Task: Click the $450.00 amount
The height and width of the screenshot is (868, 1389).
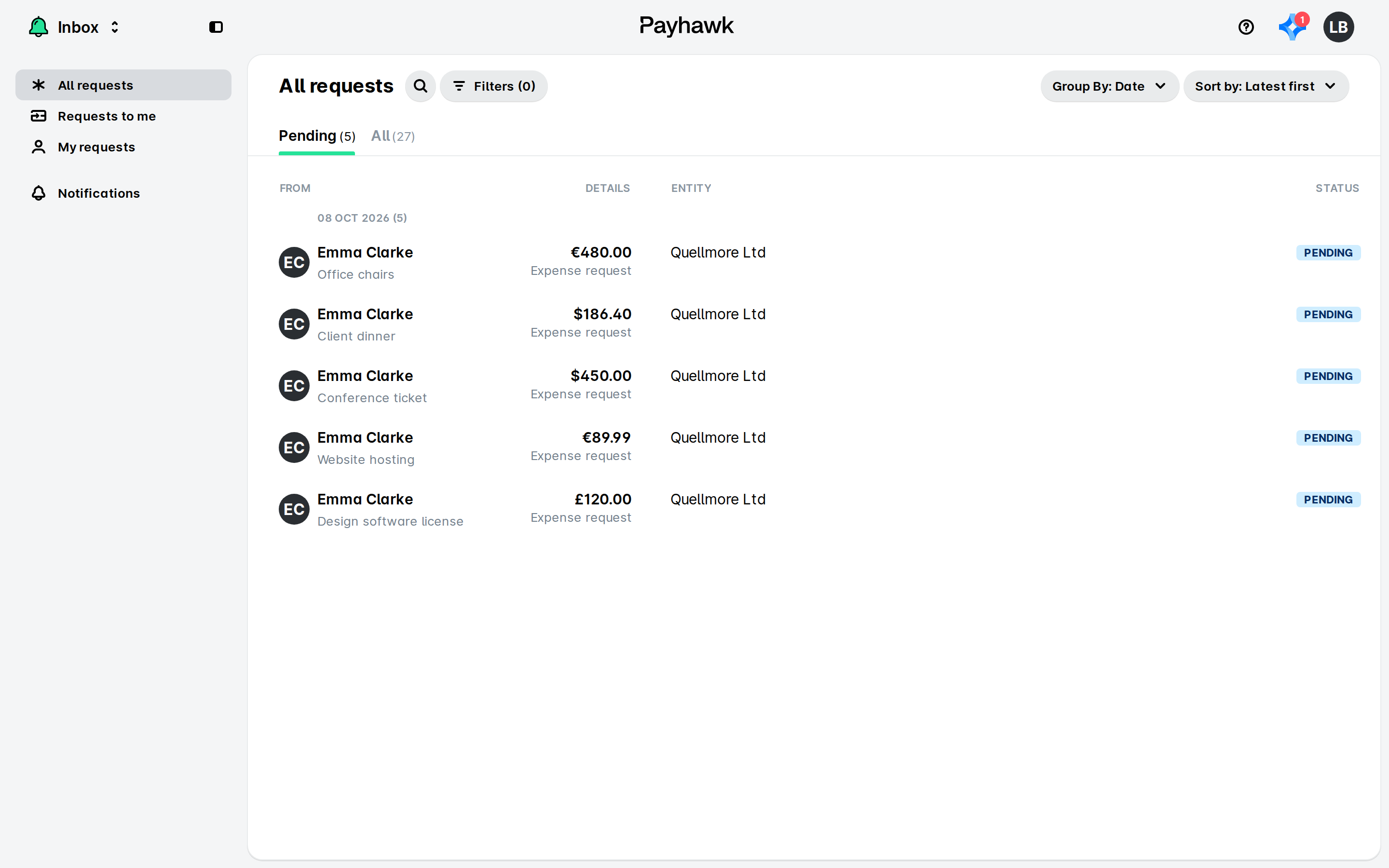Action: pyautogui.click(x=600, y=376)
